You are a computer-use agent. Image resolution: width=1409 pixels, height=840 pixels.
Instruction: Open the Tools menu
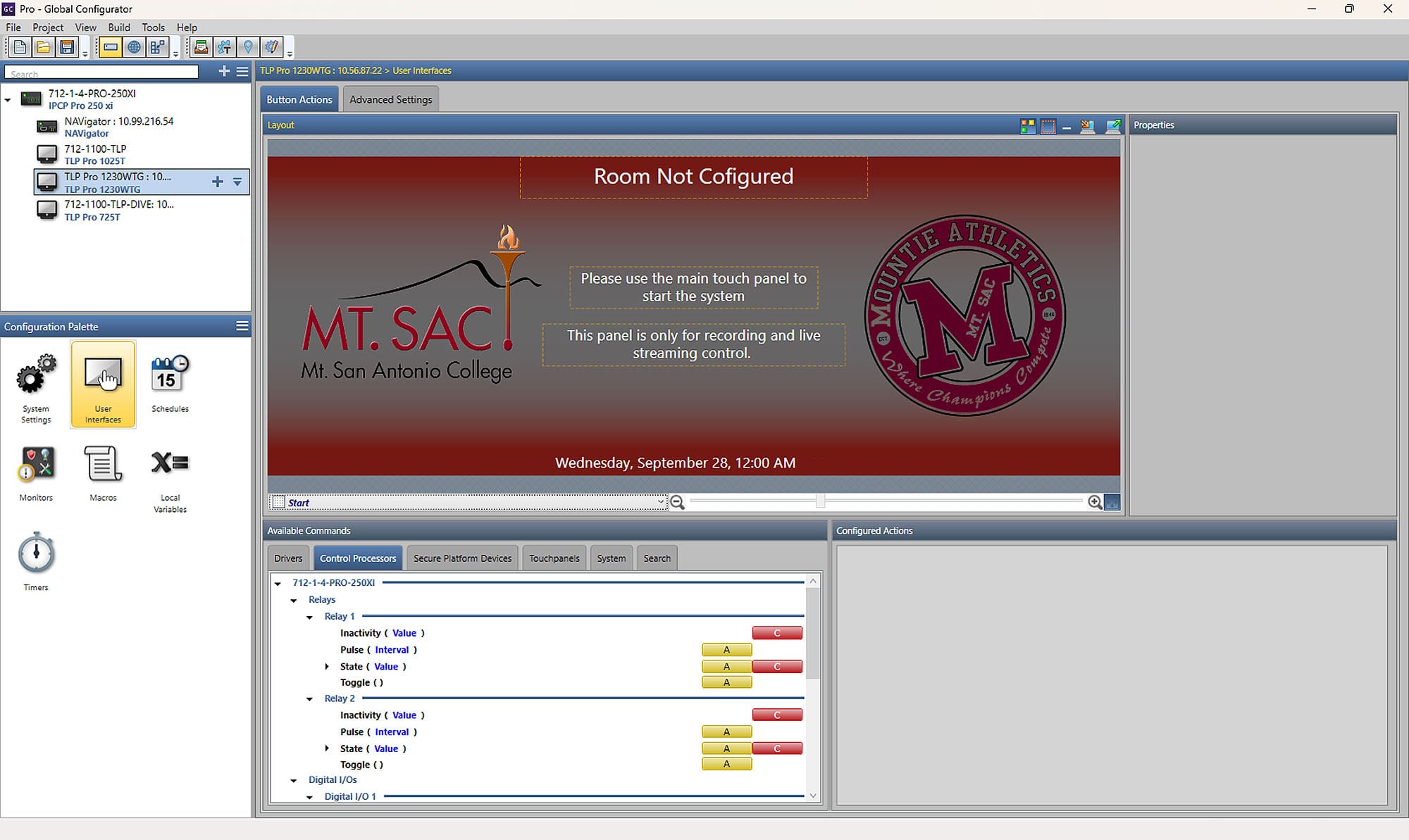tap(153, 27)
